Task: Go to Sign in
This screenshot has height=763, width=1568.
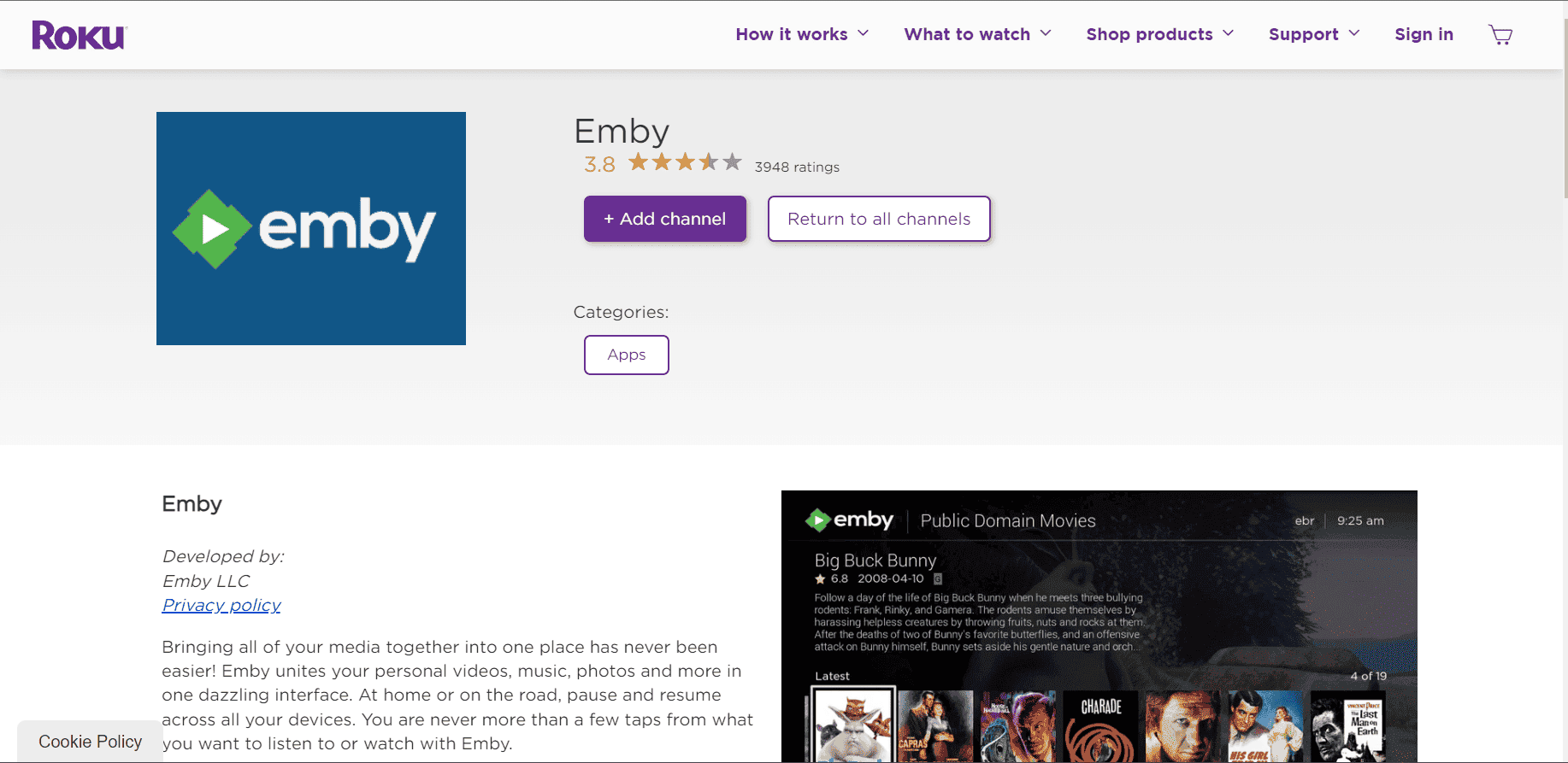Action: [x=1424, y=34]
